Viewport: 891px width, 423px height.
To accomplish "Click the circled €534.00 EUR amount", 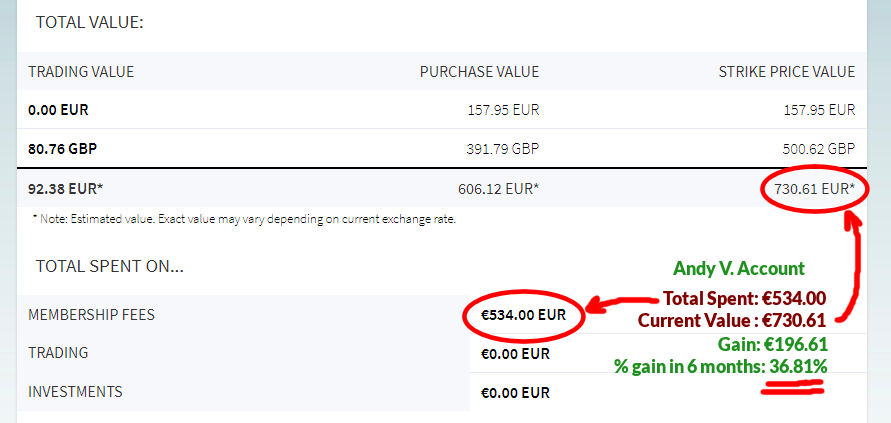I will [x=523, y=315].
